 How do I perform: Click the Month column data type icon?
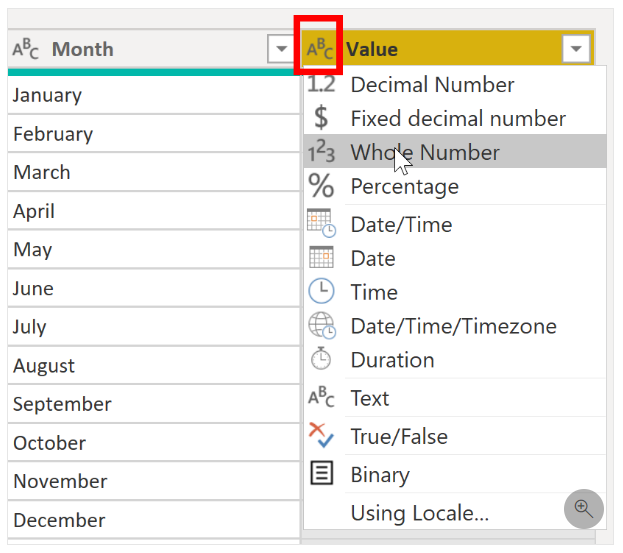tap(25, 49)
